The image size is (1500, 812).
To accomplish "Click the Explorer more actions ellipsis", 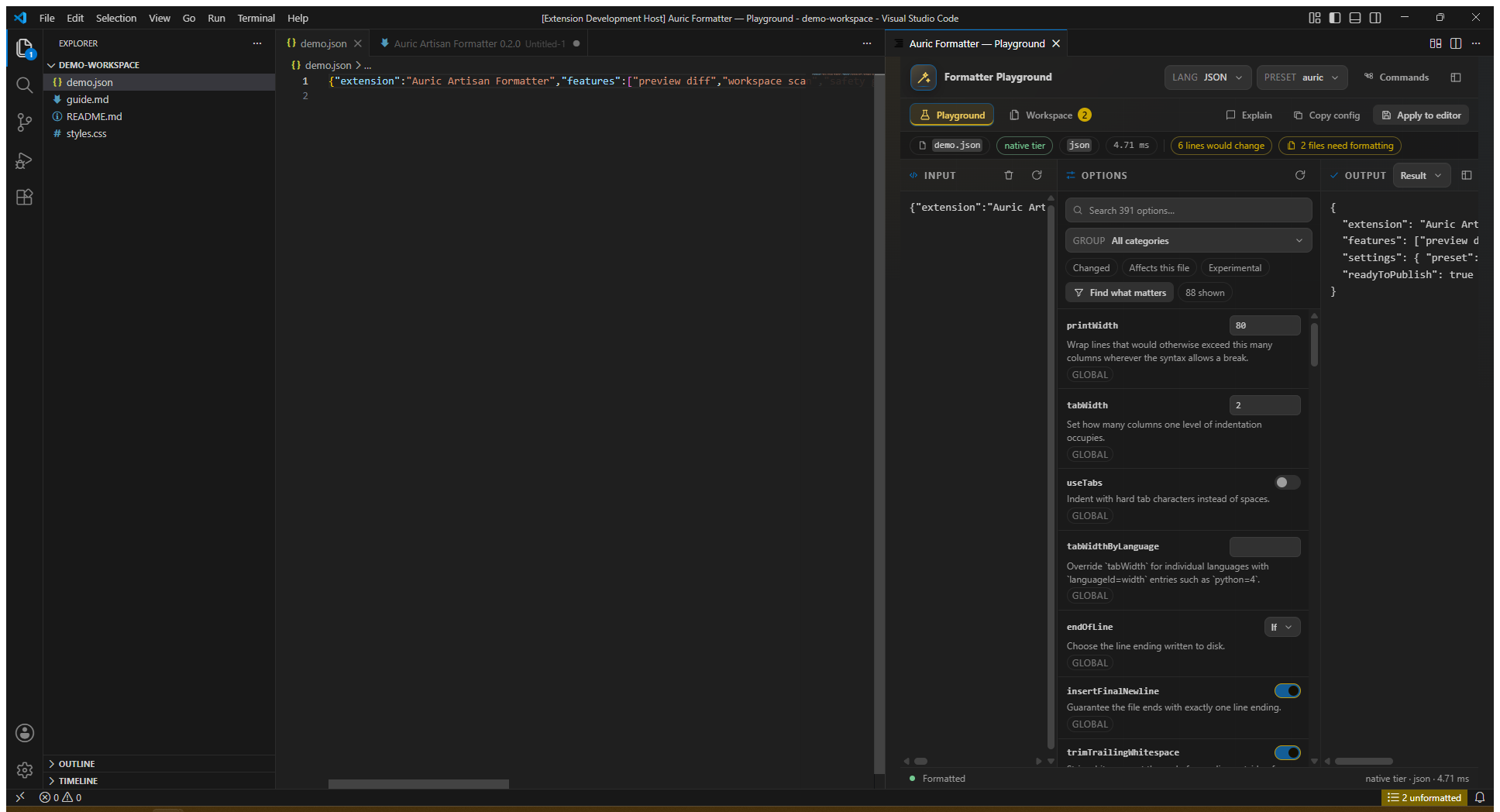I will coord(257,43).
